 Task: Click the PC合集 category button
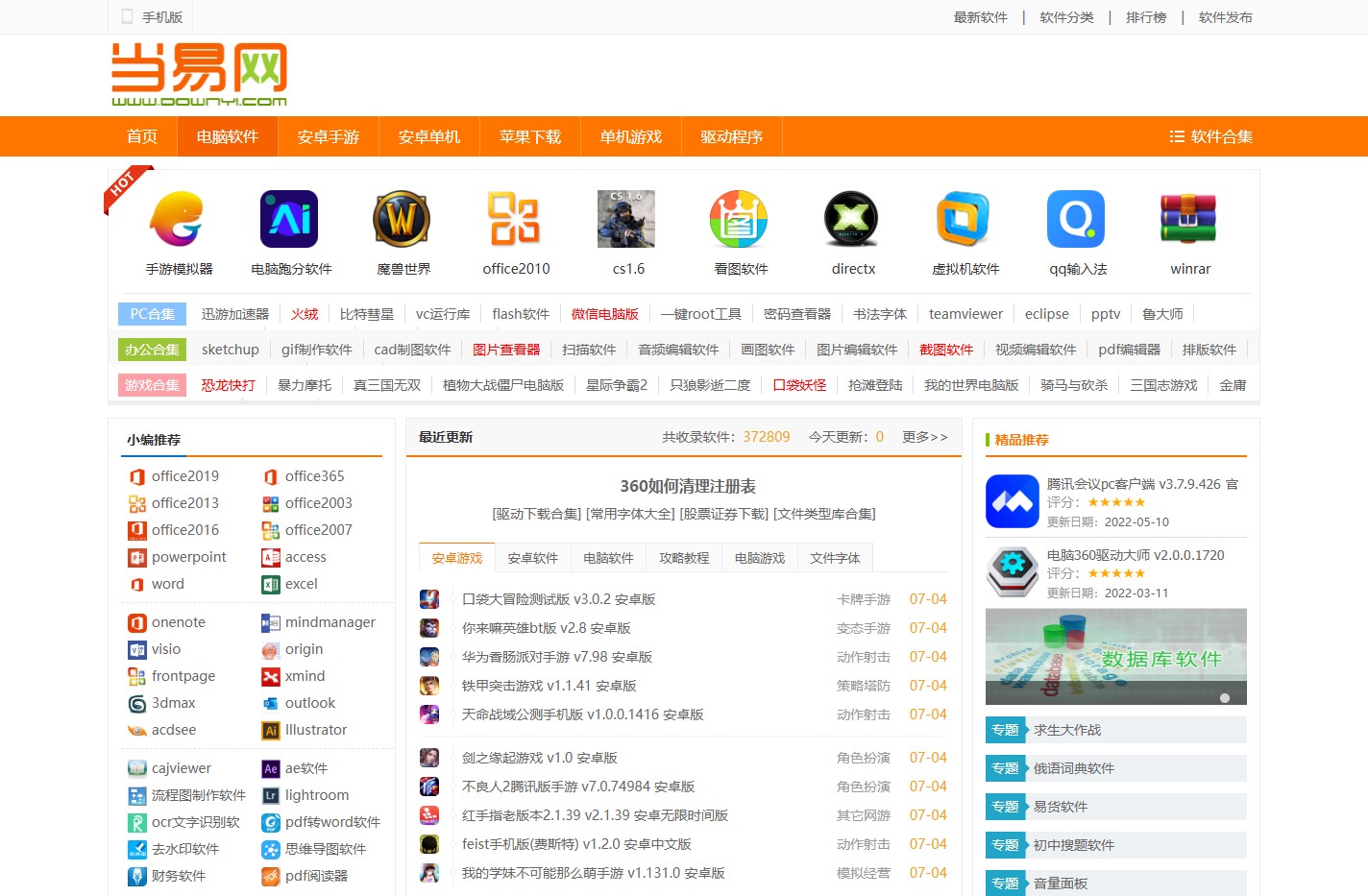(153, 314)
